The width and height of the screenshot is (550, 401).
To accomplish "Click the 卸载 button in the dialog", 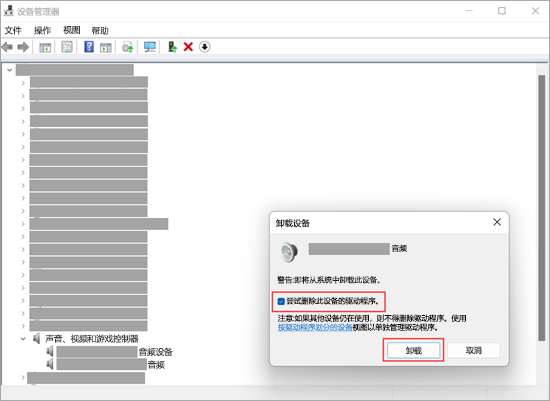I will click(x=414, y=350).
